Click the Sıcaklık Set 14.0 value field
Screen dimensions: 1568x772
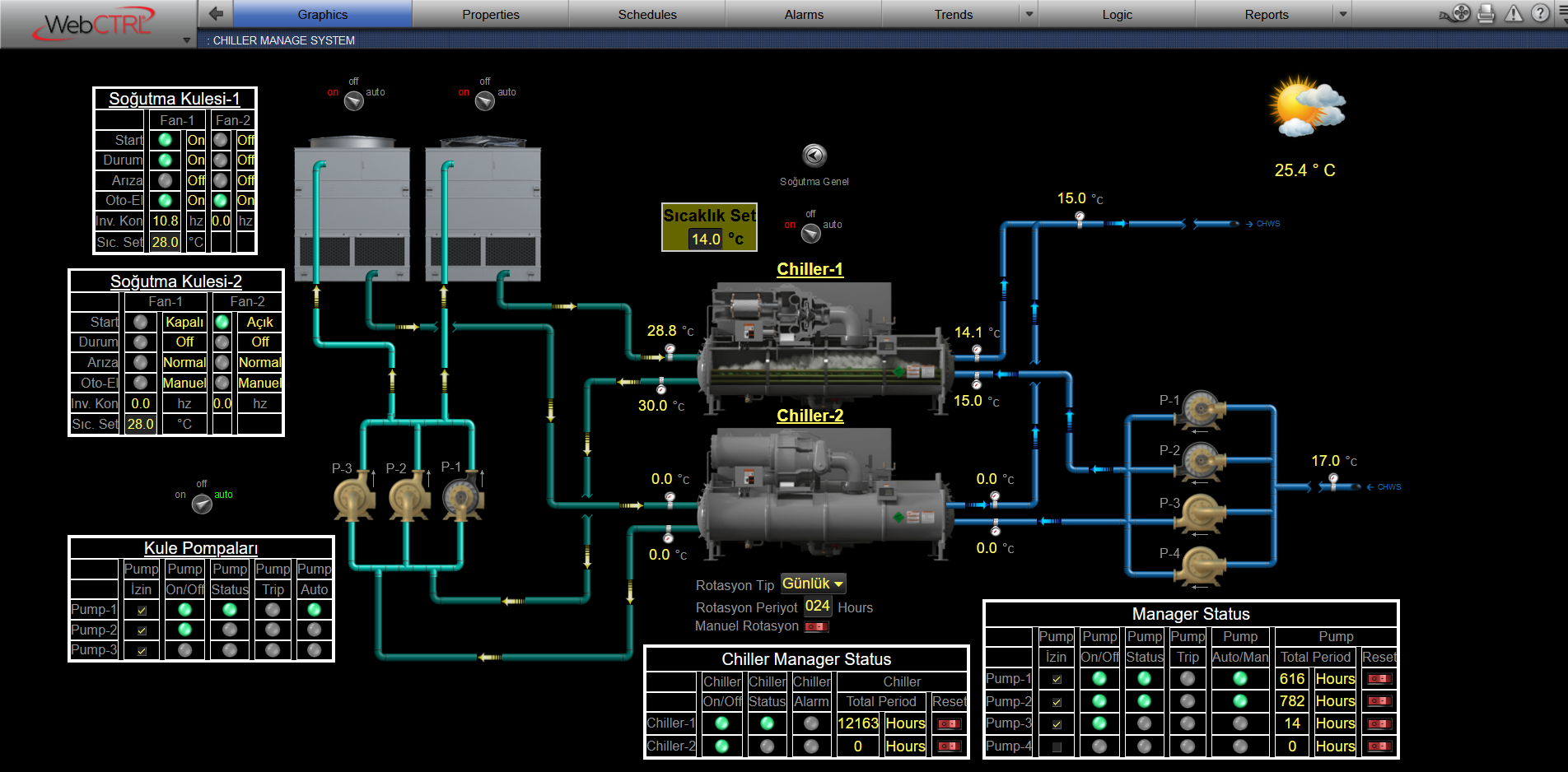[x=706, y=240]
